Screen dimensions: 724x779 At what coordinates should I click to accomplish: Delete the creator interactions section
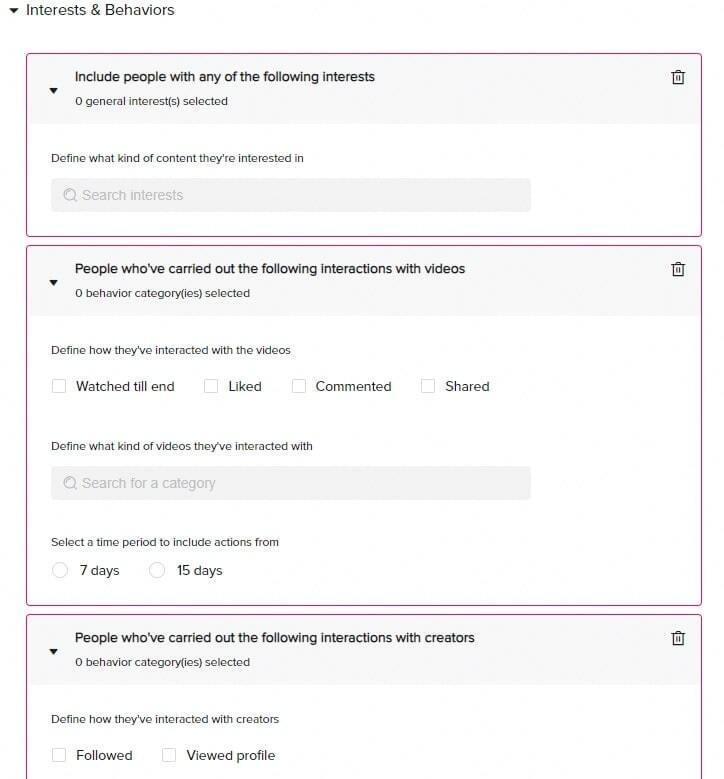(x=678, y=638)
